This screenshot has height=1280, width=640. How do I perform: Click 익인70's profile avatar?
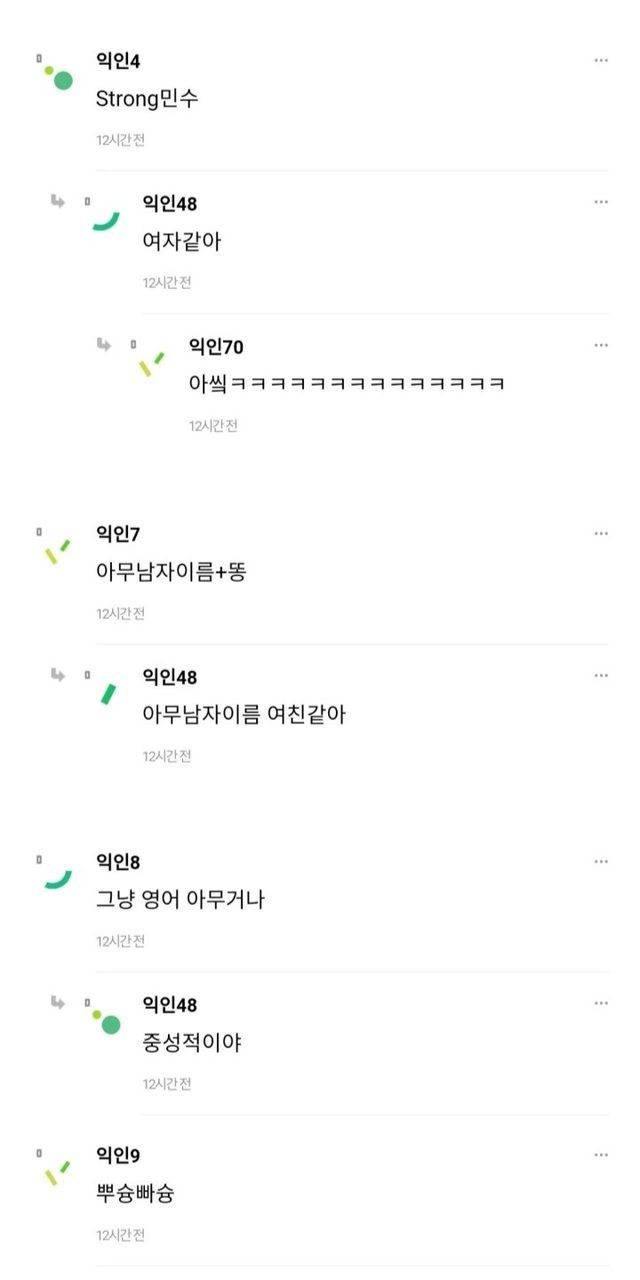tap(151, 363)
